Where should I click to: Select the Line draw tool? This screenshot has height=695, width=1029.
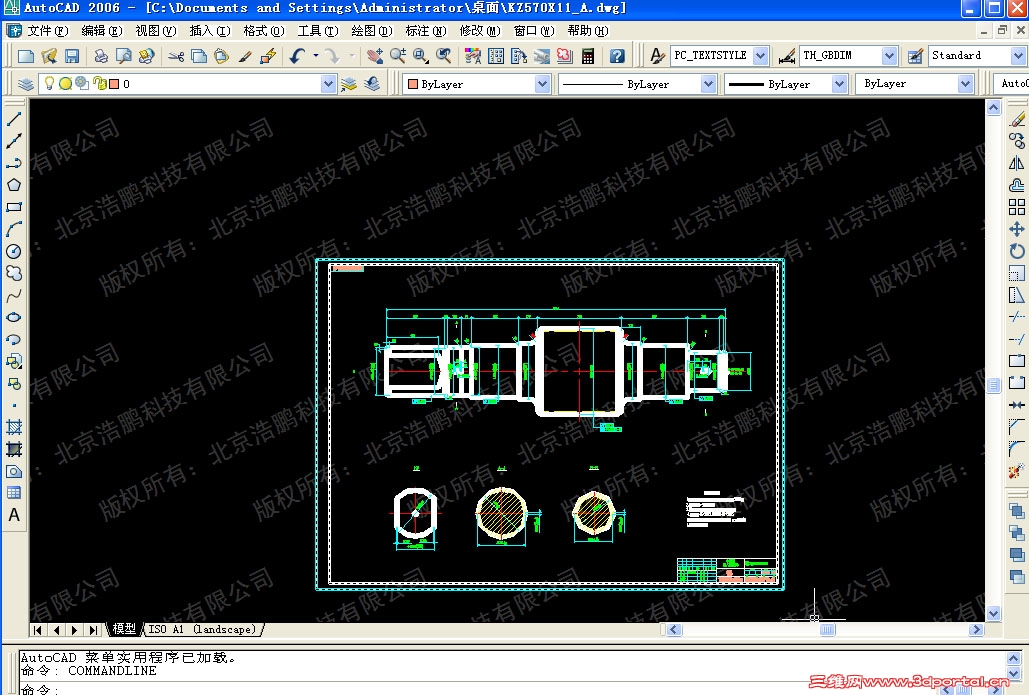(14, 119)
